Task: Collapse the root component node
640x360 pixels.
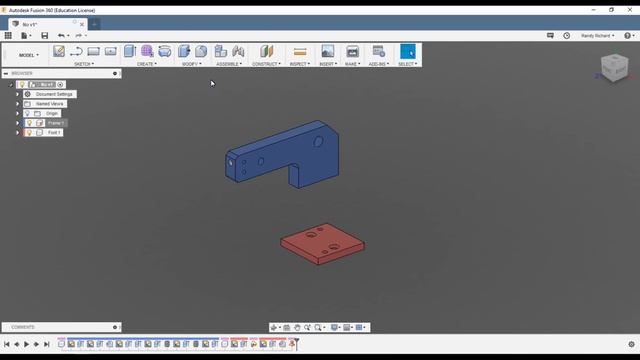Action: [11, 85]
